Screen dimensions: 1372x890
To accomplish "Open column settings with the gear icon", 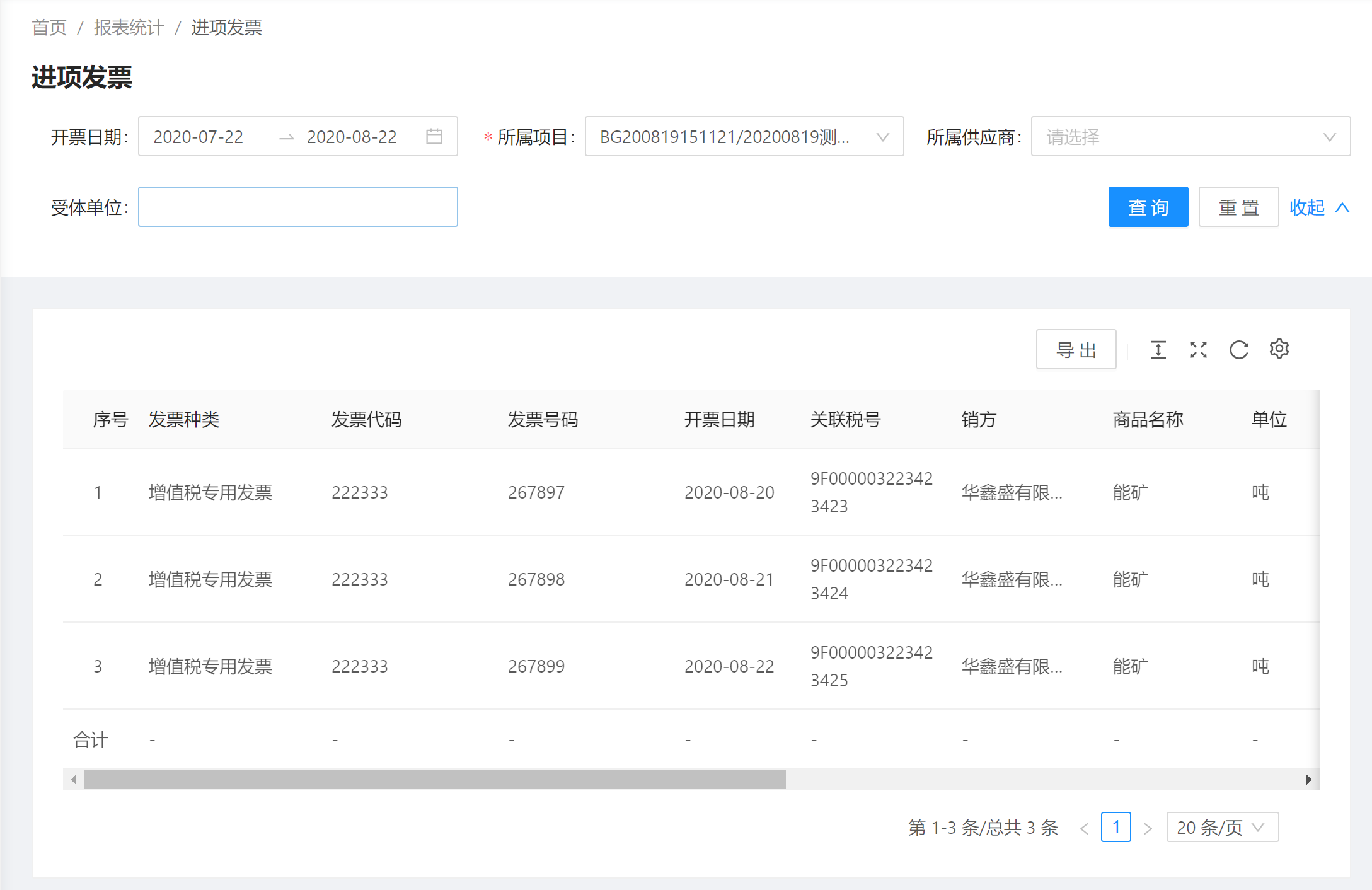I will point(1279,349).
